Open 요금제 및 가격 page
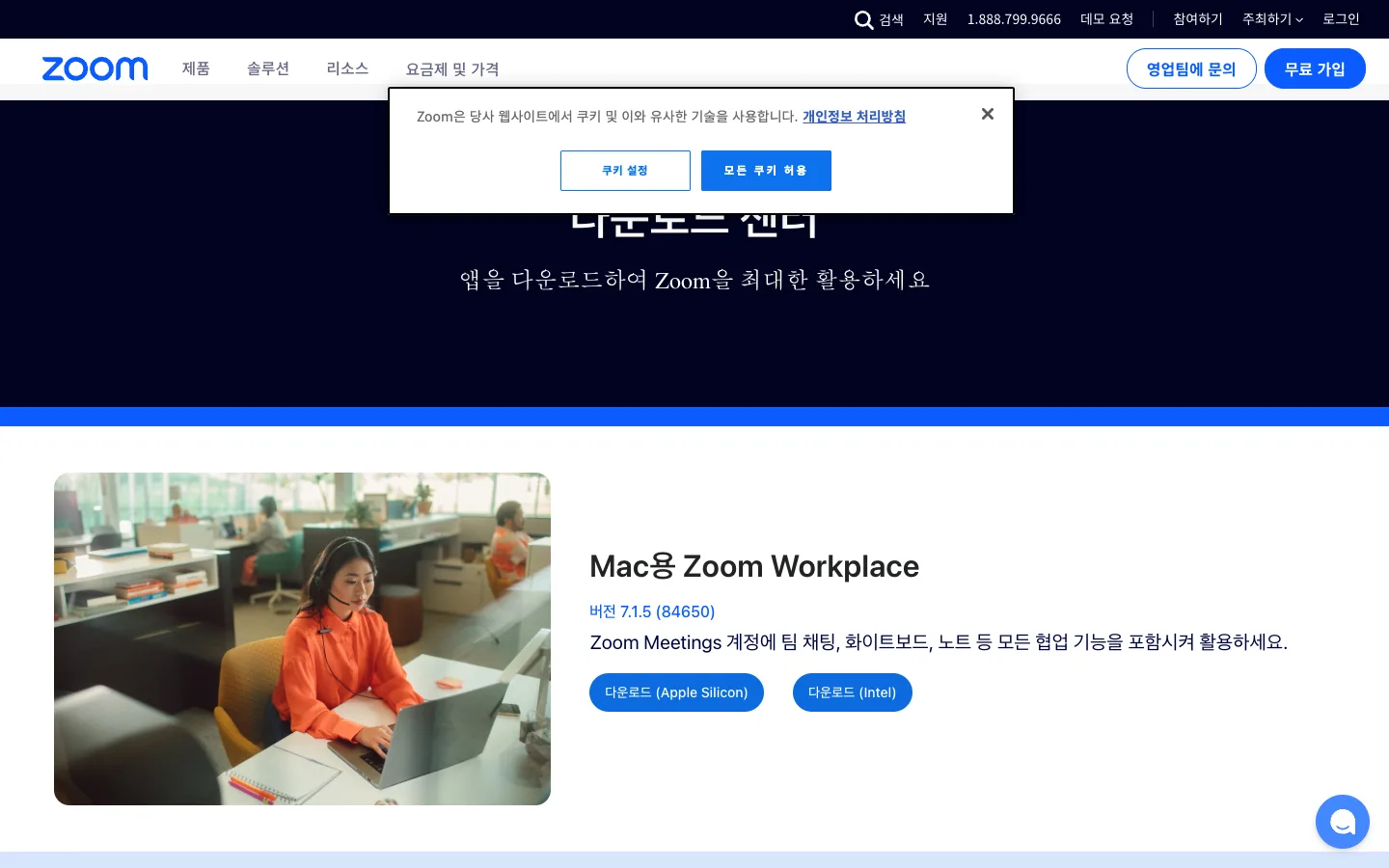The height and width of the screenshot is (868, 1389). tap(452, 69)
